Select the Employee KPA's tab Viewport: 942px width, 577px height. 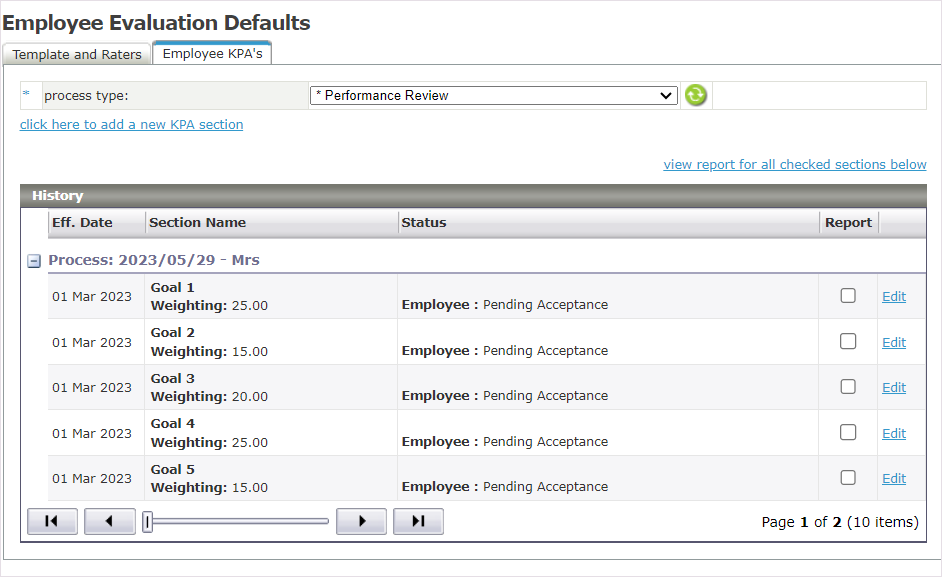[x=212, y=54]
